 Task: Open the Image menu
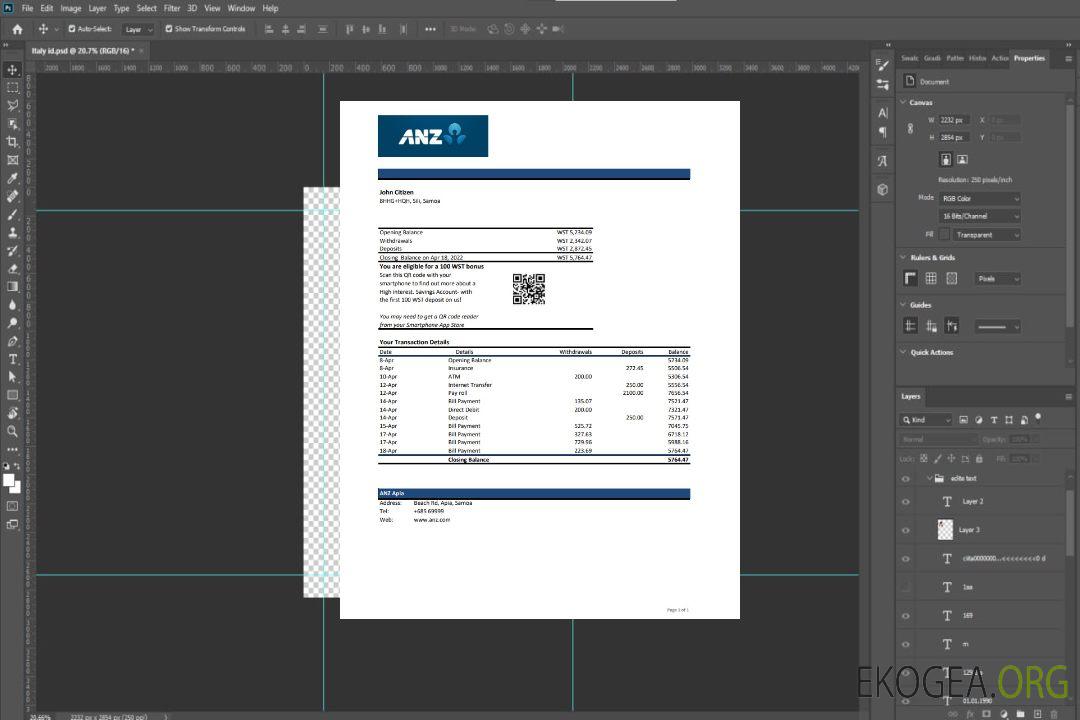point(70,8)
